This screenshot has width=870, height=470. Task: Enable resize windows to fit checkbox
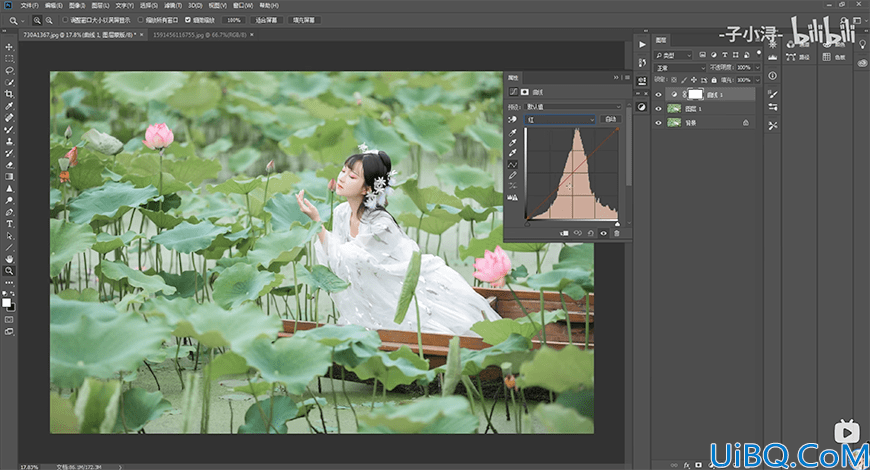(x=65, y=20)
